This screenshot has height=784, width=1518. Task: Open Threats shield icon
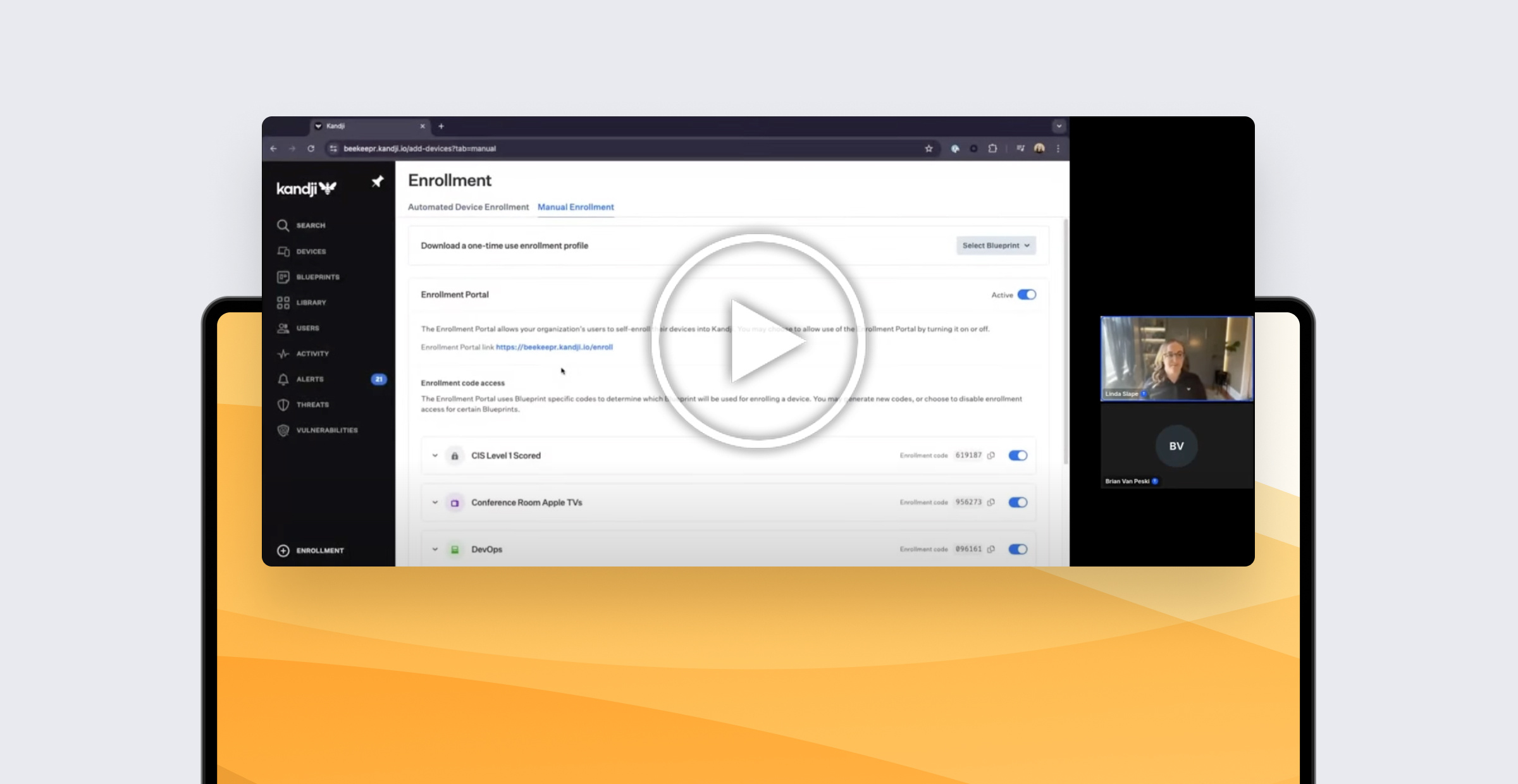(283, 405)
